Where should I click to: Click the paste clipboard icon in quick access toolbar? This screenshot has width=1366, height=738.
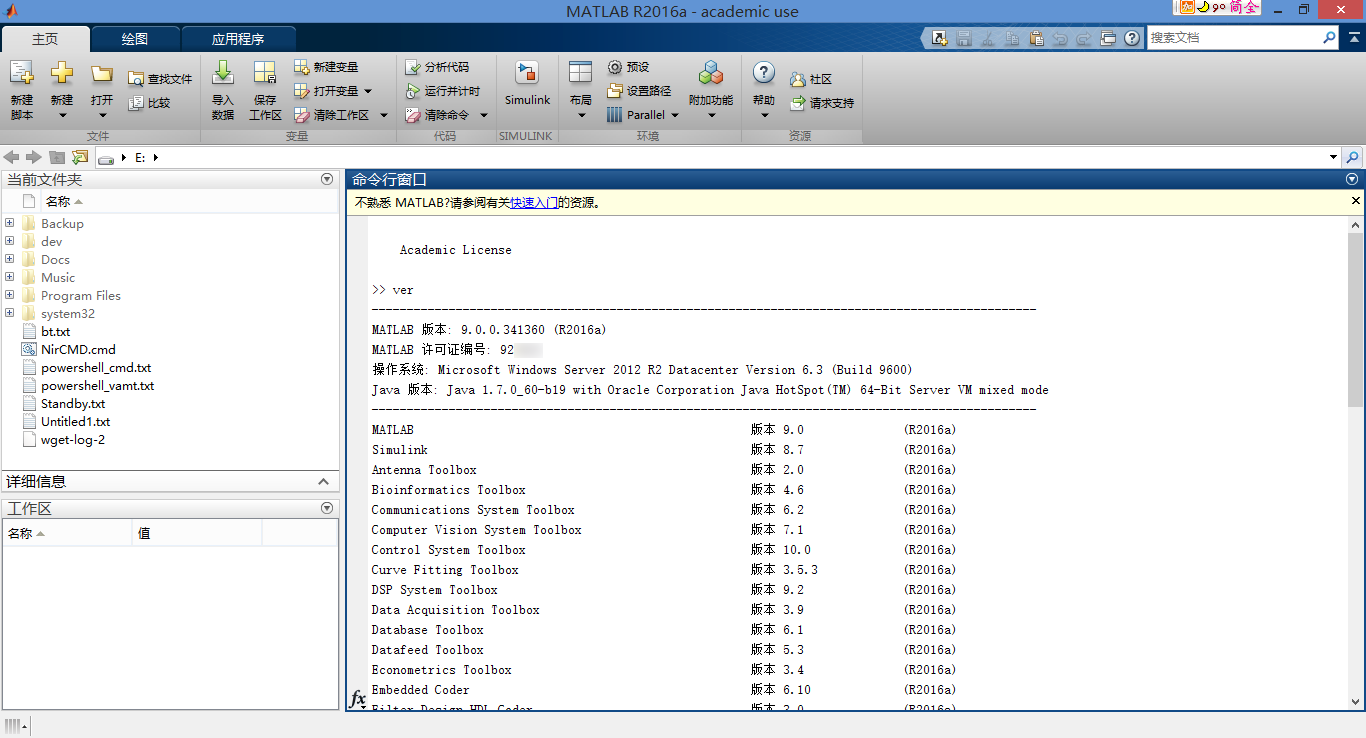tap(1036, 38)
